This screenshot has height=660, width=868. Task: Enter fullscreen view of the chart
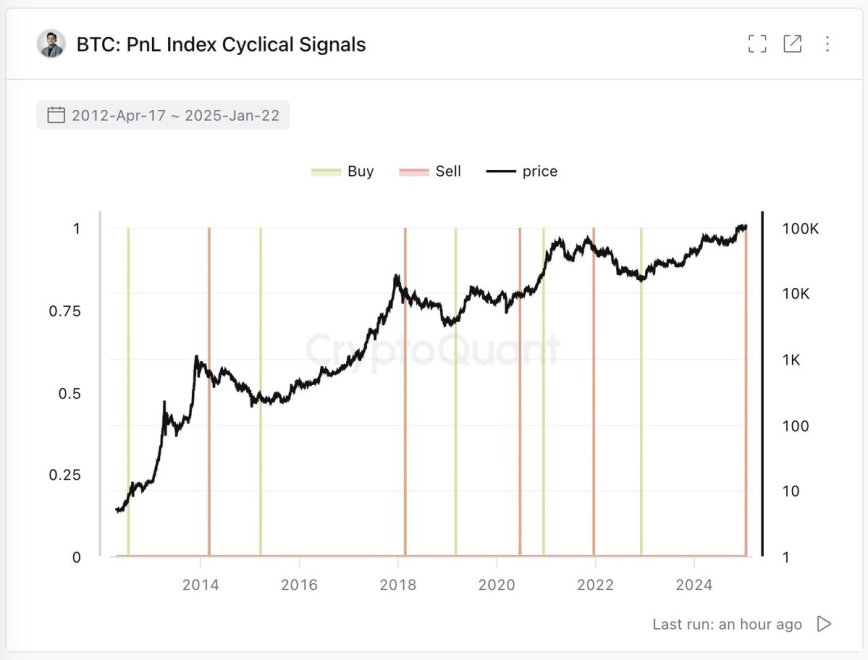(x=758, y=43)
